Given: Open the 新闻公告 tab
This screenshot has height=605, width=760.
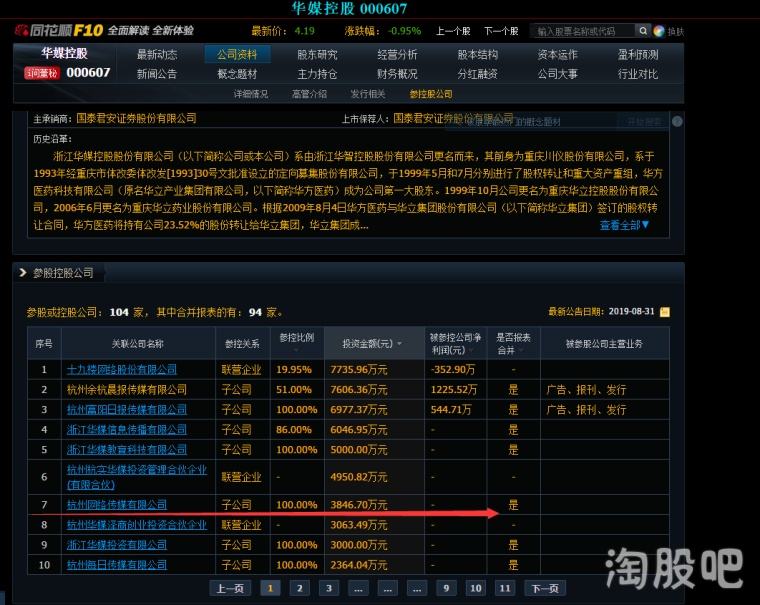Looking at the screenshot, I should click(157, 74).
